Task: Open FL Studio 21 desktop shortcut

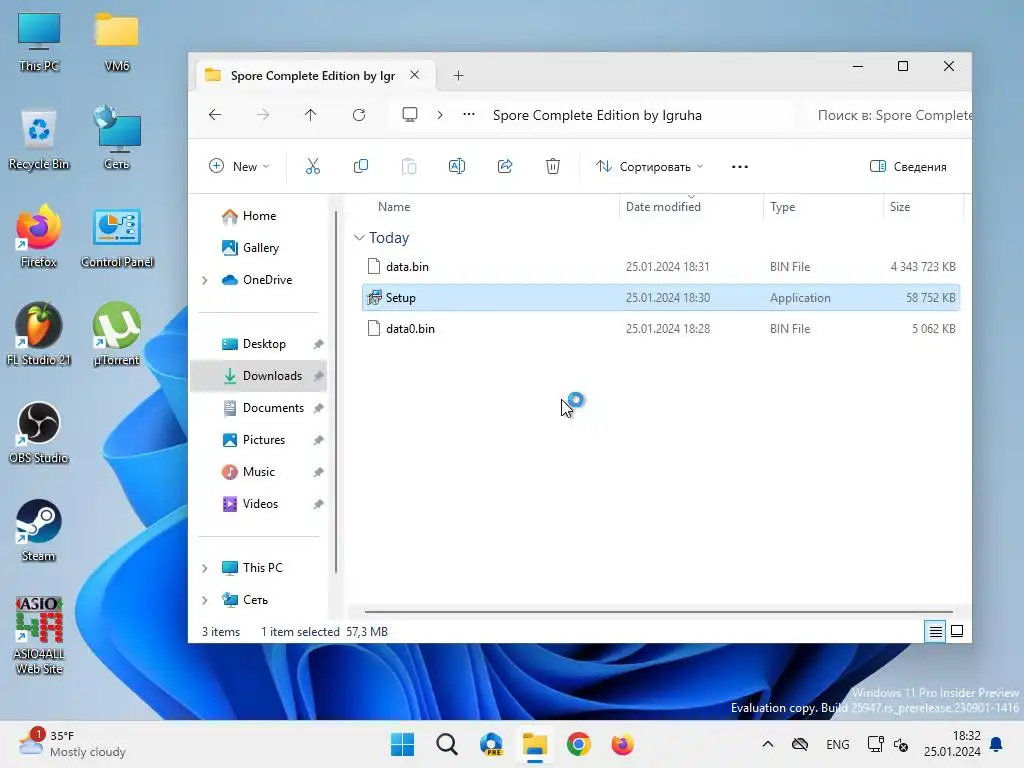Action: pos(39,334)
